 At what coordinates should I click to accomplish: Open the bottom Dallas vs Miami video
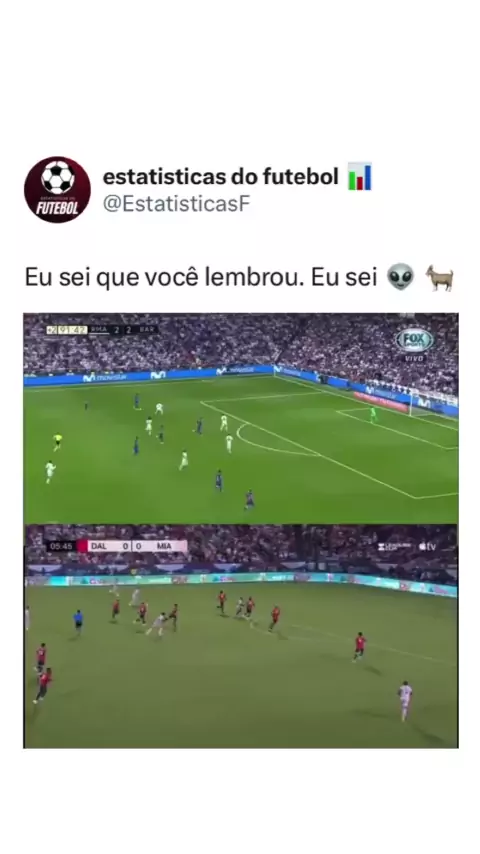[240, 636]
